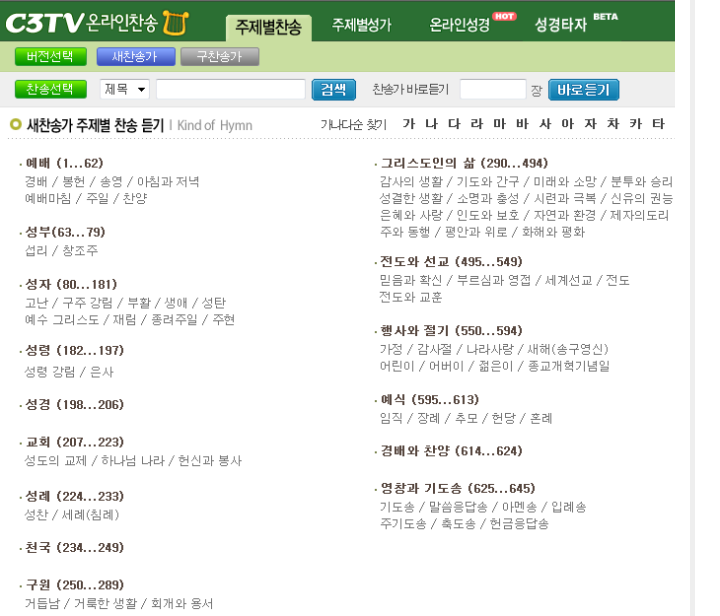Viewport: 720px width, 616px height.
Task: Open the 성자 (80...181) category
Action: click(x=71, y=285)
